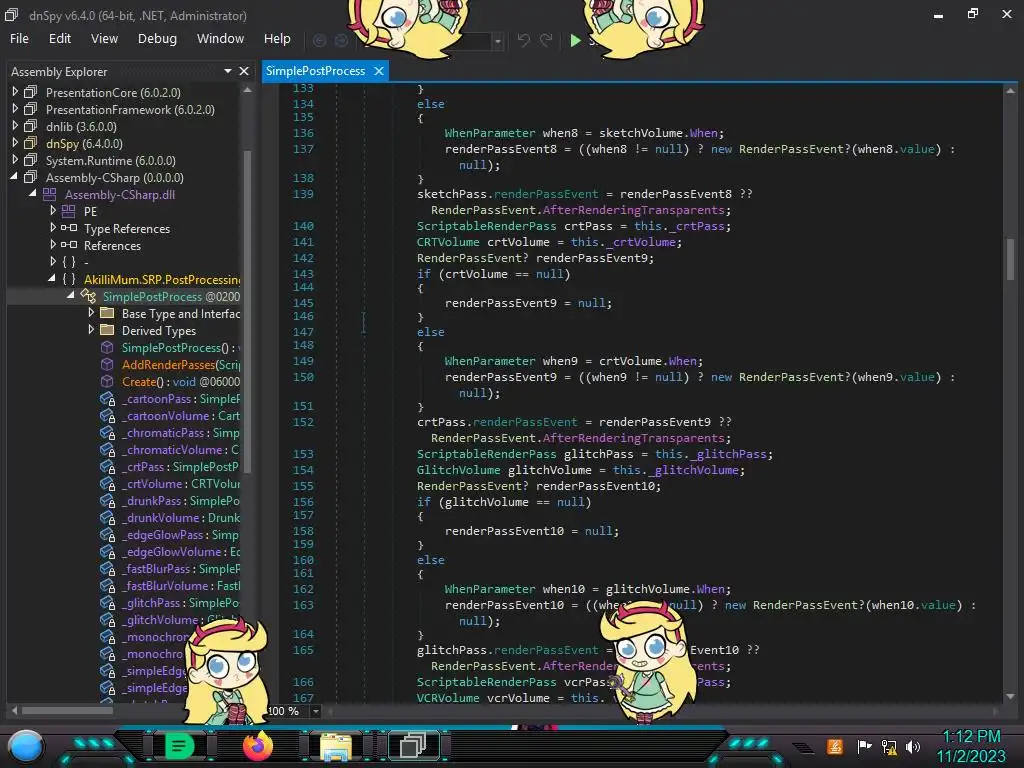Open the Help menu
Viewport: 1024px width, 768px height.
277,39
